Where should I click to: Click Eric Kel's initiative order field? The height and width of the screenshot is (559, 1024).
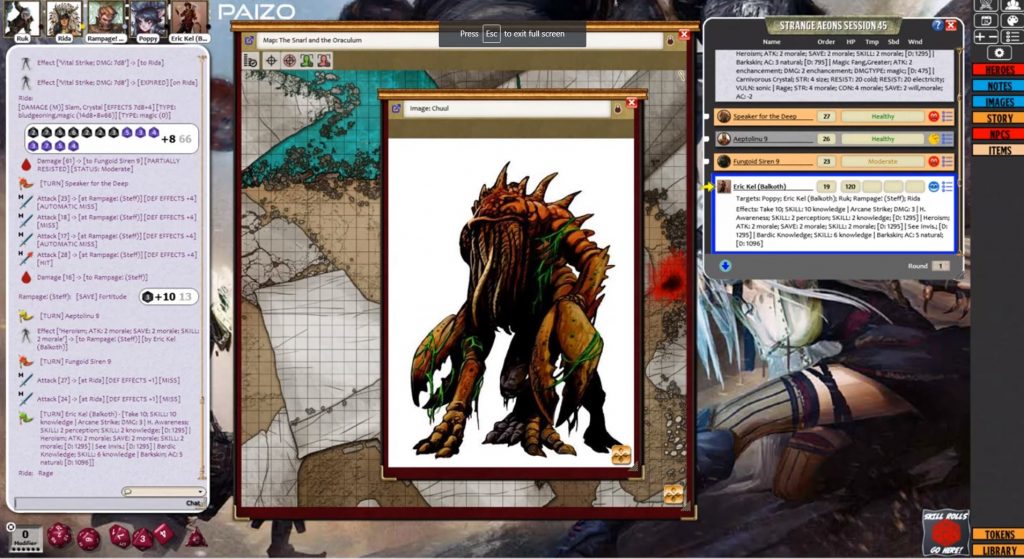pos(826,186)
